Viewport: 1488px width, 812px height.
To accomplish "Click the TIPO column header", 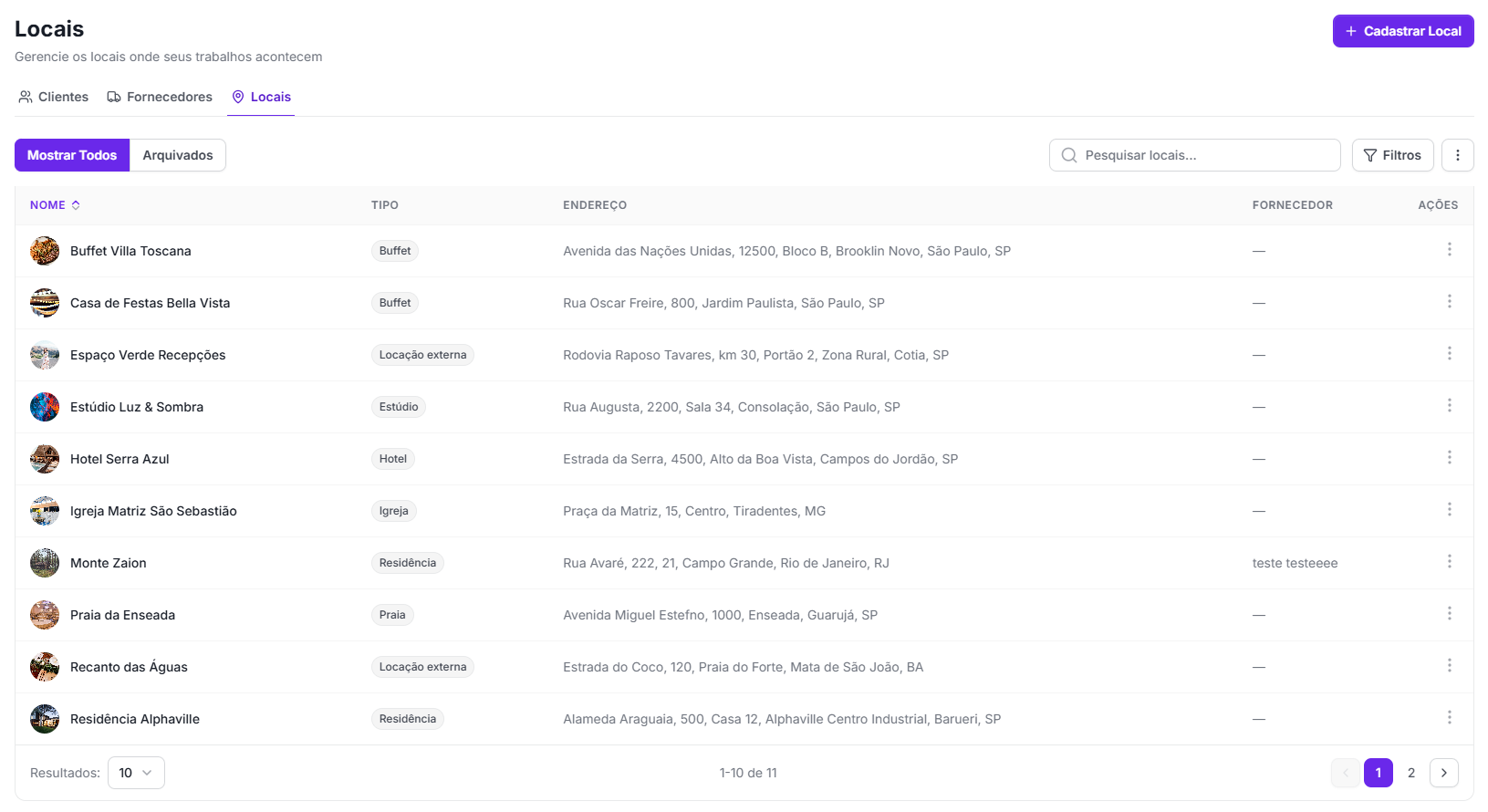I will (385, 205).
